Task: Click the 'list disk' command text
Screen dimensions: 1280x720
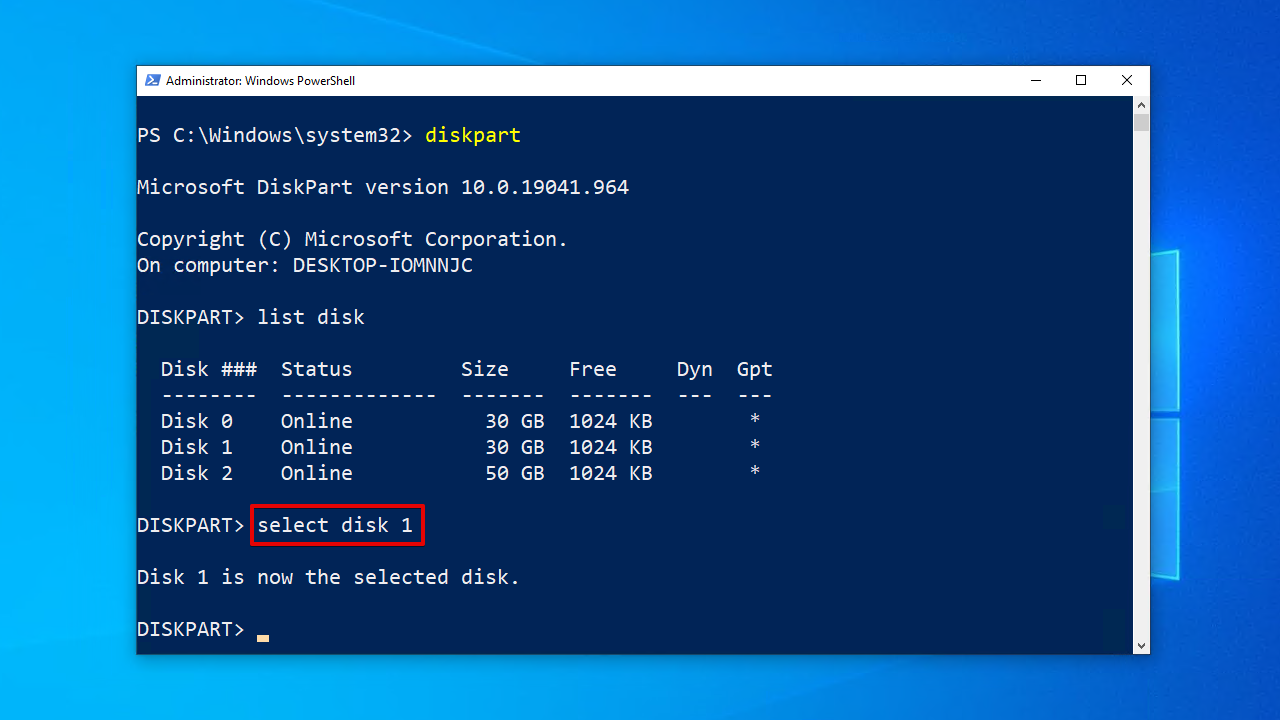Action: (x=311, y=317)
